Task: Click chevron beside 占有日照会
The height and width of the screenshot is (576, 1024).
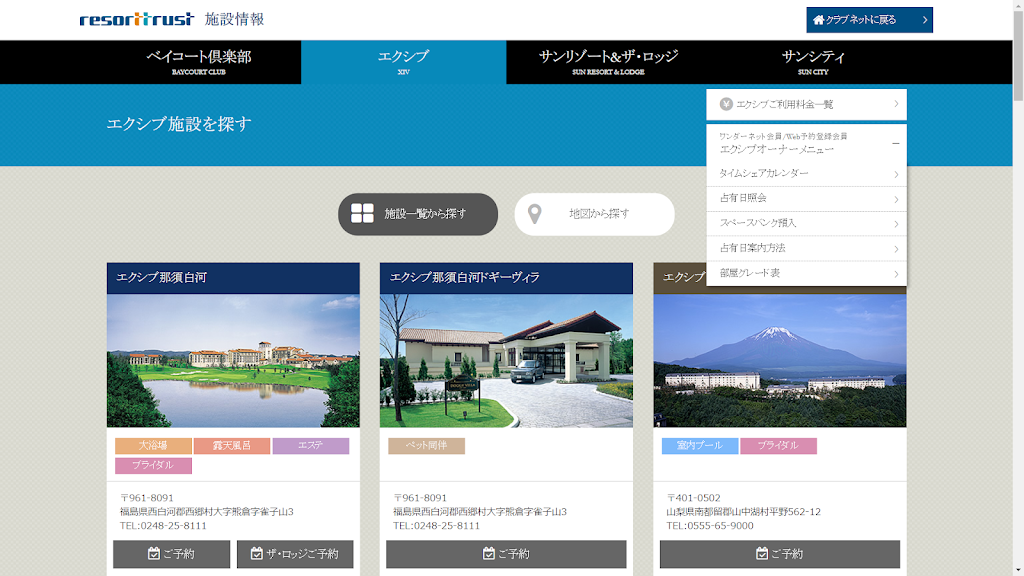Action: pos(896,199)
